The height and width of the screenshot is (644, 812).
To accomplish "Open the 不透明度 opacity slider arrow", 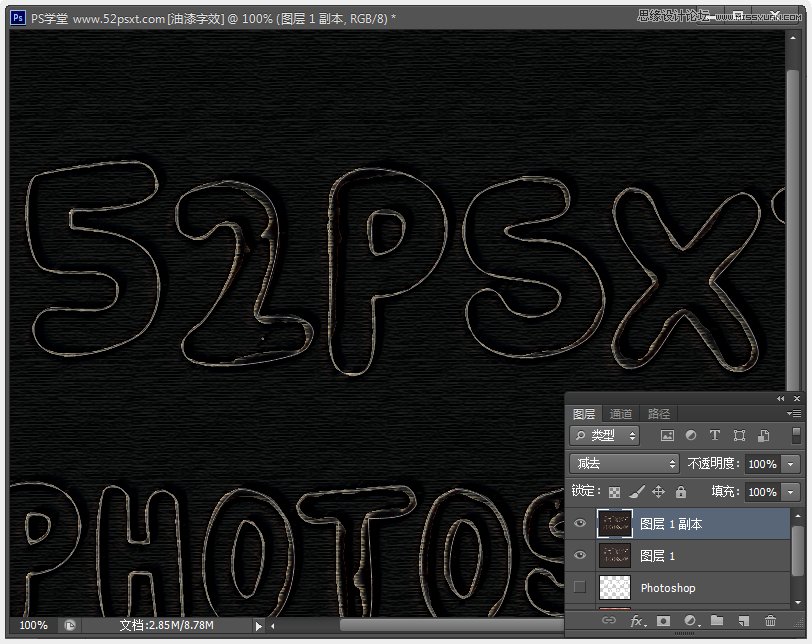I will pos(790,464).
